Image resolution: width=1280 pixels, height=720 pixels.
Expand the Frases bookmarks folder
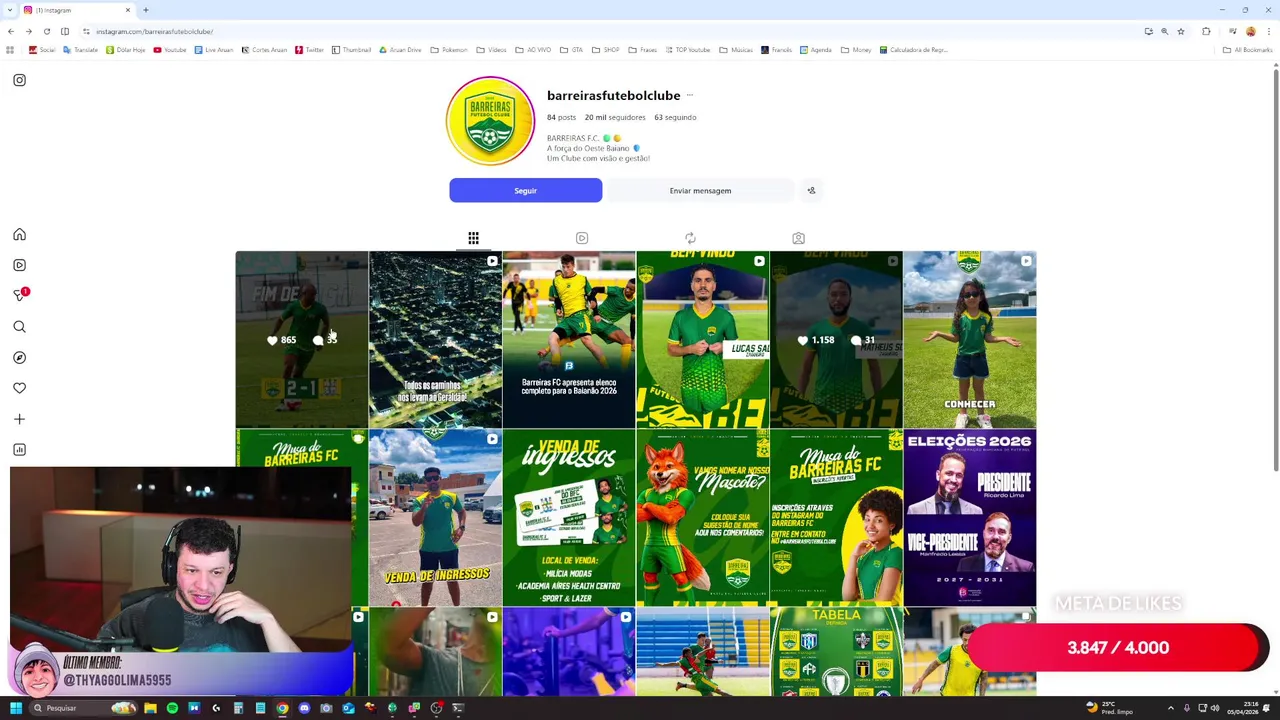(x=644, y=49)
